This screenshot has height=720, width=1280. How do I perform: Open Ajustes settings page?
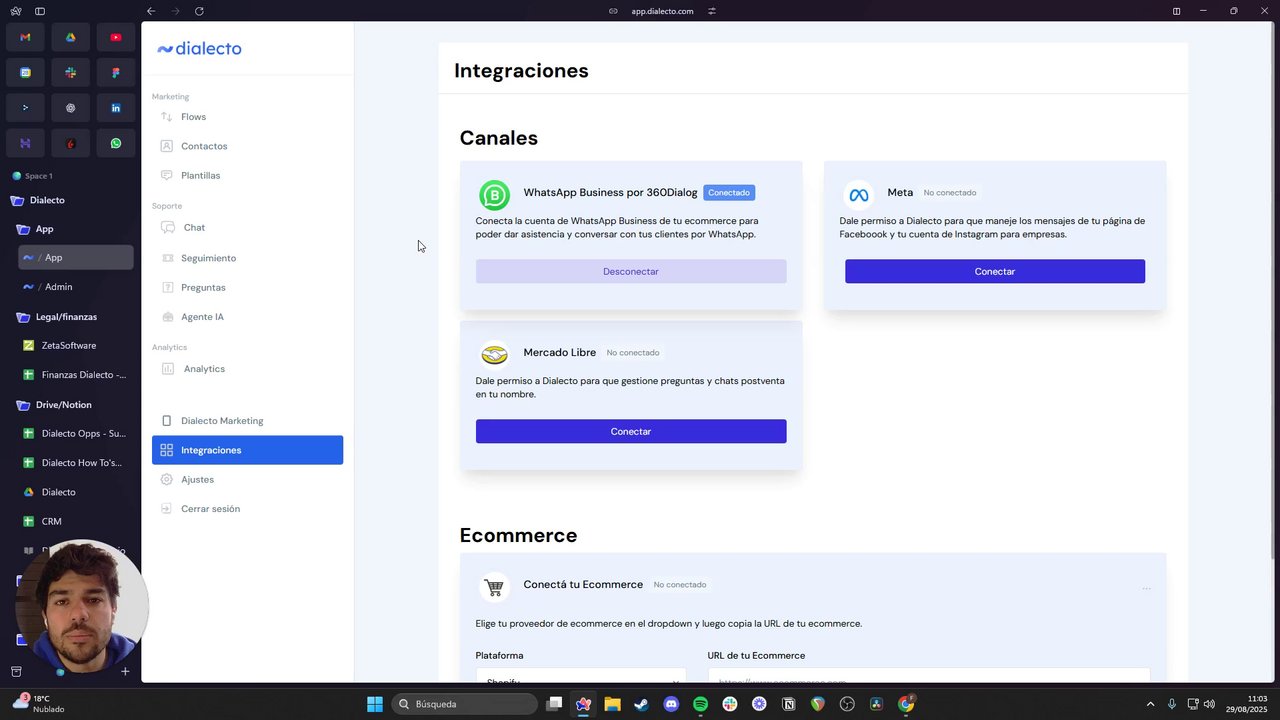pyautogui.click(x=247, y=479)
